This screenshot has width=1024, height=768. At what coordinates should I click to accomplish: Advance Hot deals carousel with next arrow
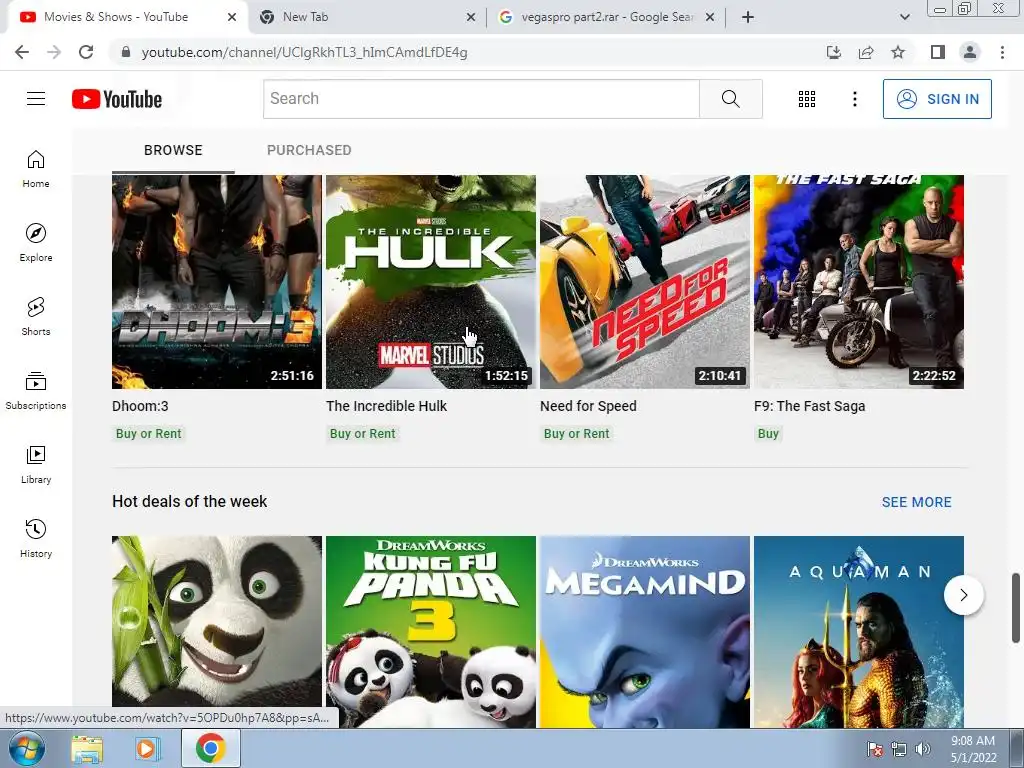tap(963, 595)
